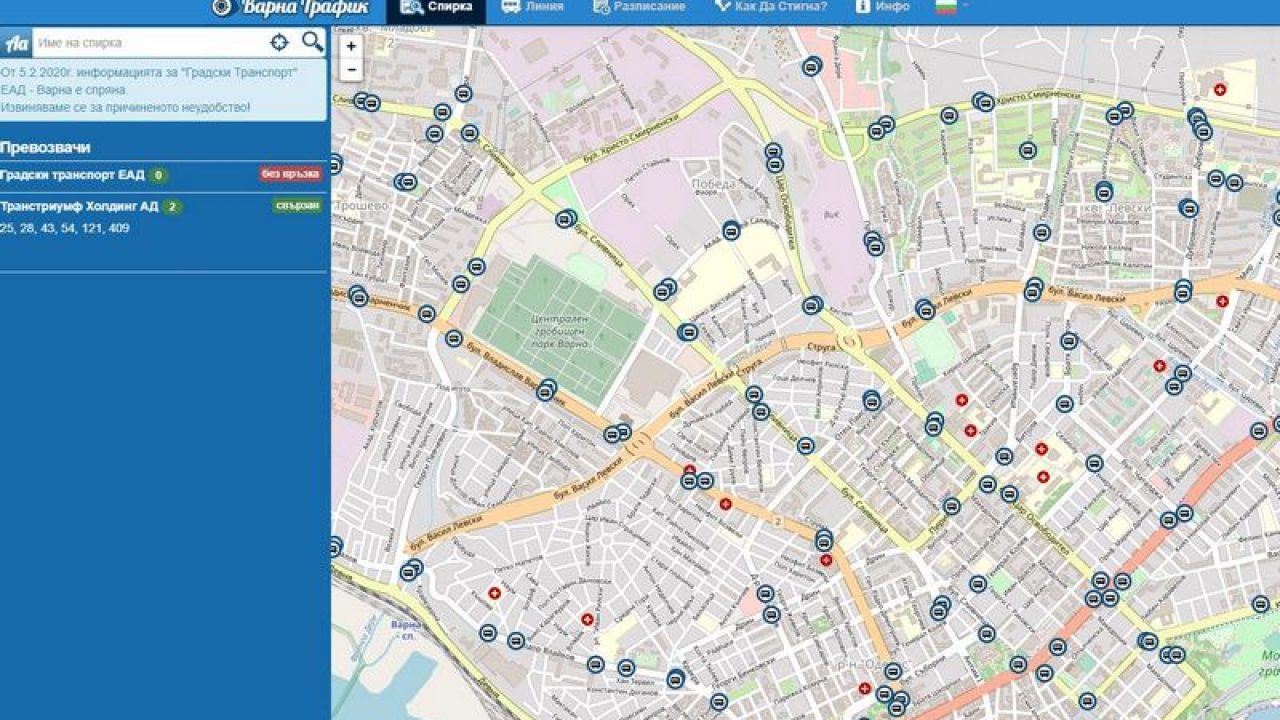
Task: Open the Инфо page
Action: 882,7
